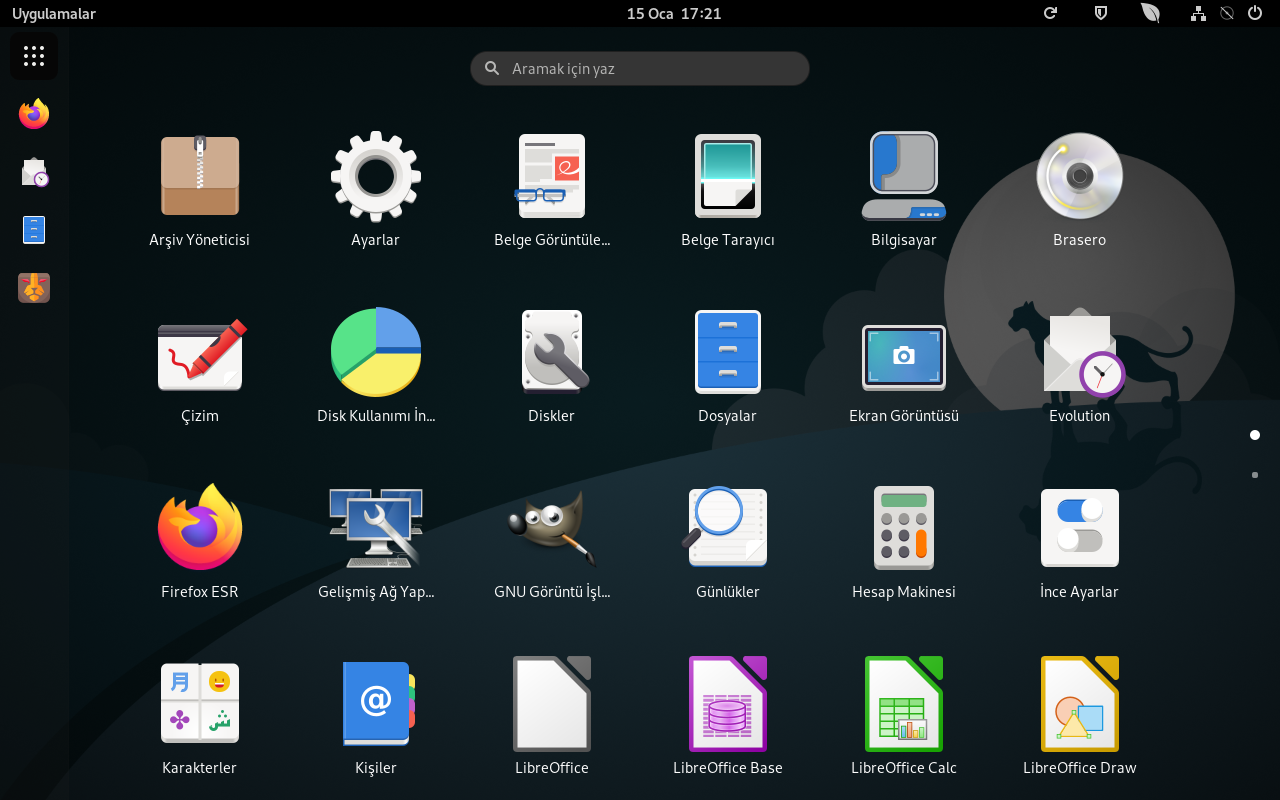Go to second app grid page dot
Screen dimensions: 1280x800
click(x=1255, y=475)
